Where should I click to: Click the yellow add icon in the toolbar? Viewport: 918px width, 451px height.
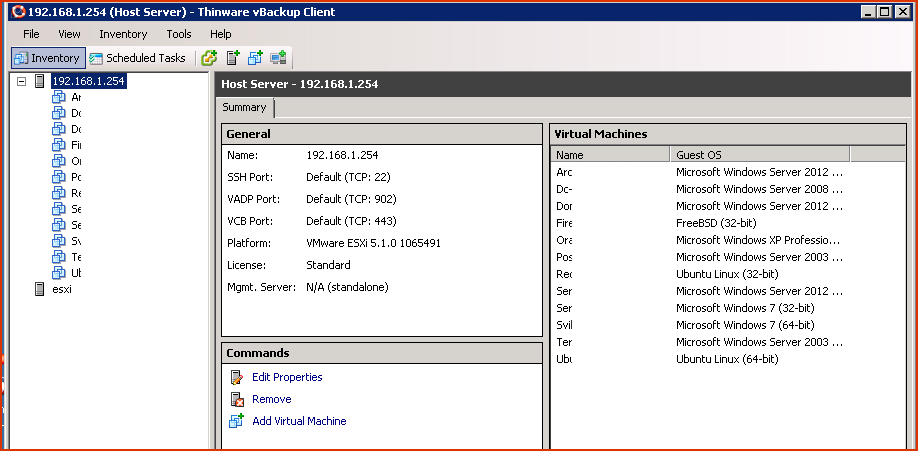(209, 57)
